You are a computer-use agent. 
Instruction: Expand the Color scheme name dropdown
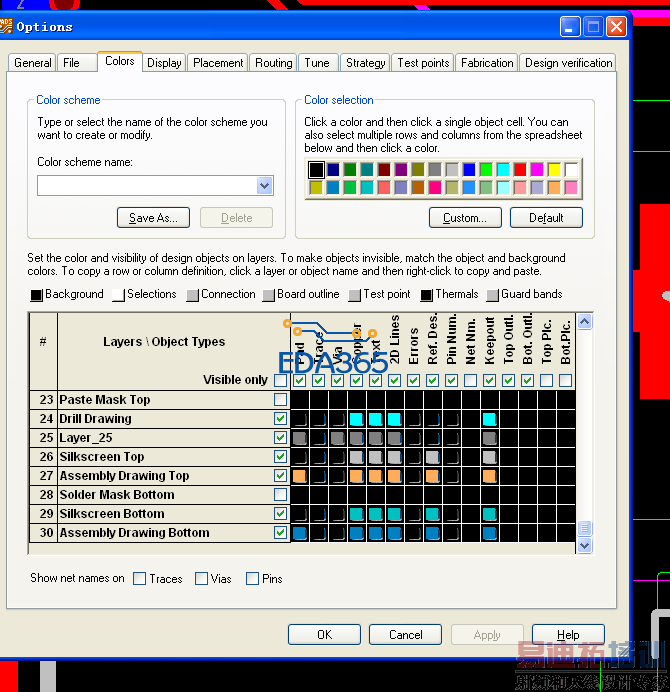pos(264,185)
